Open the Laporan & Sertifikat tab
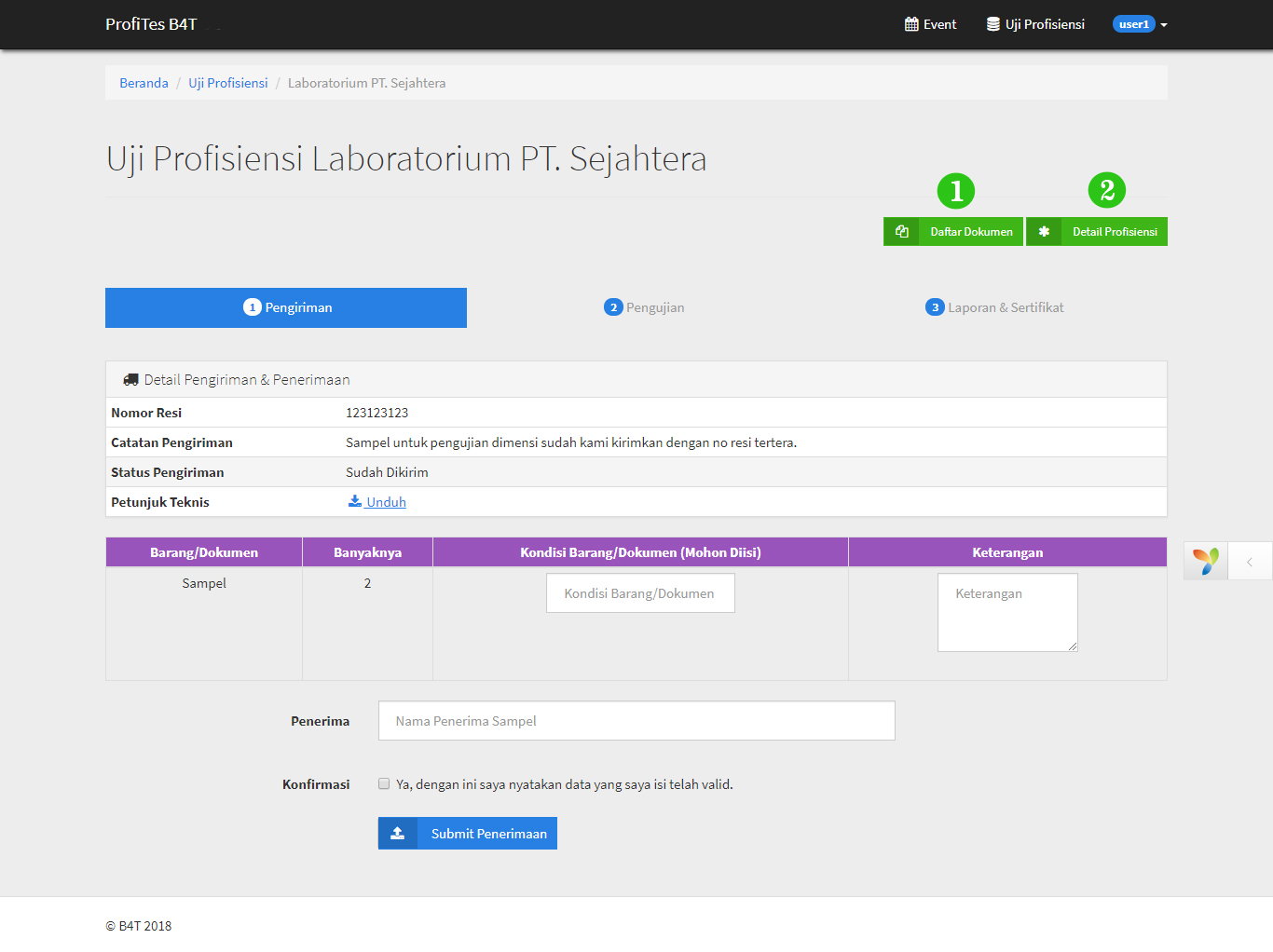This screenshot has height=952, width=1273. tap(994, 307)
